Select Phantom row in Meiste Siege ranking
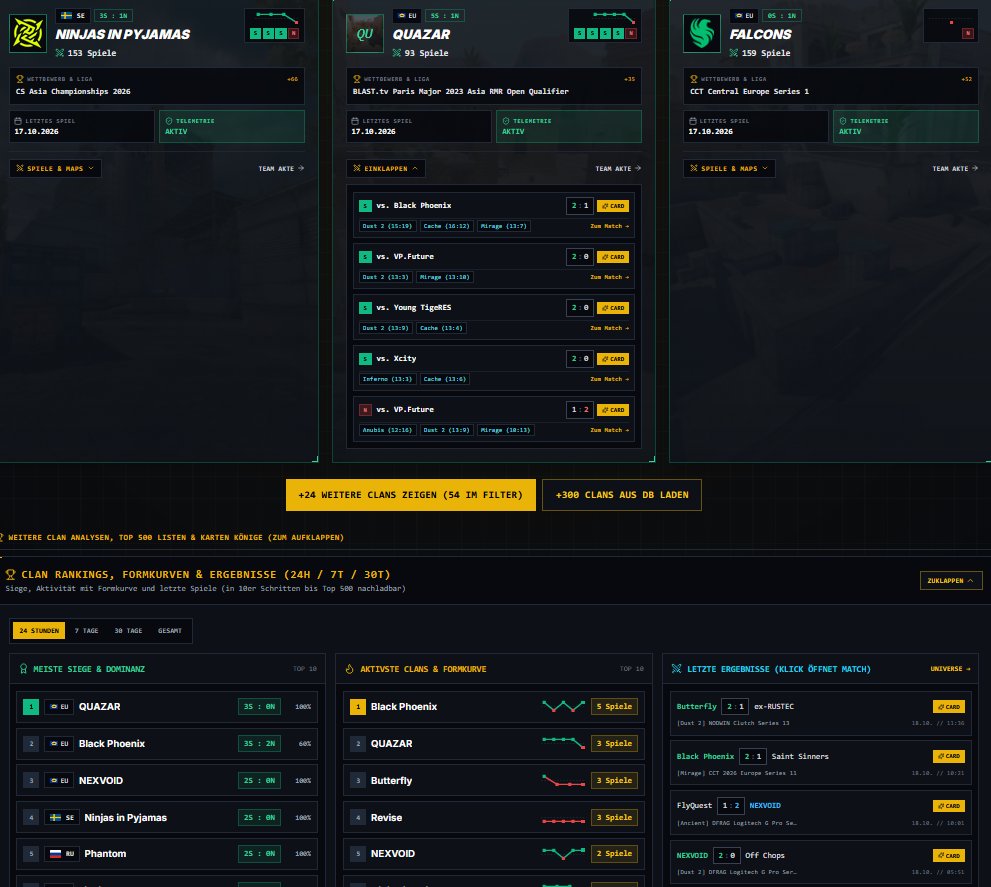991x887 pixels. pyautogui.click(x=167, y=853)
